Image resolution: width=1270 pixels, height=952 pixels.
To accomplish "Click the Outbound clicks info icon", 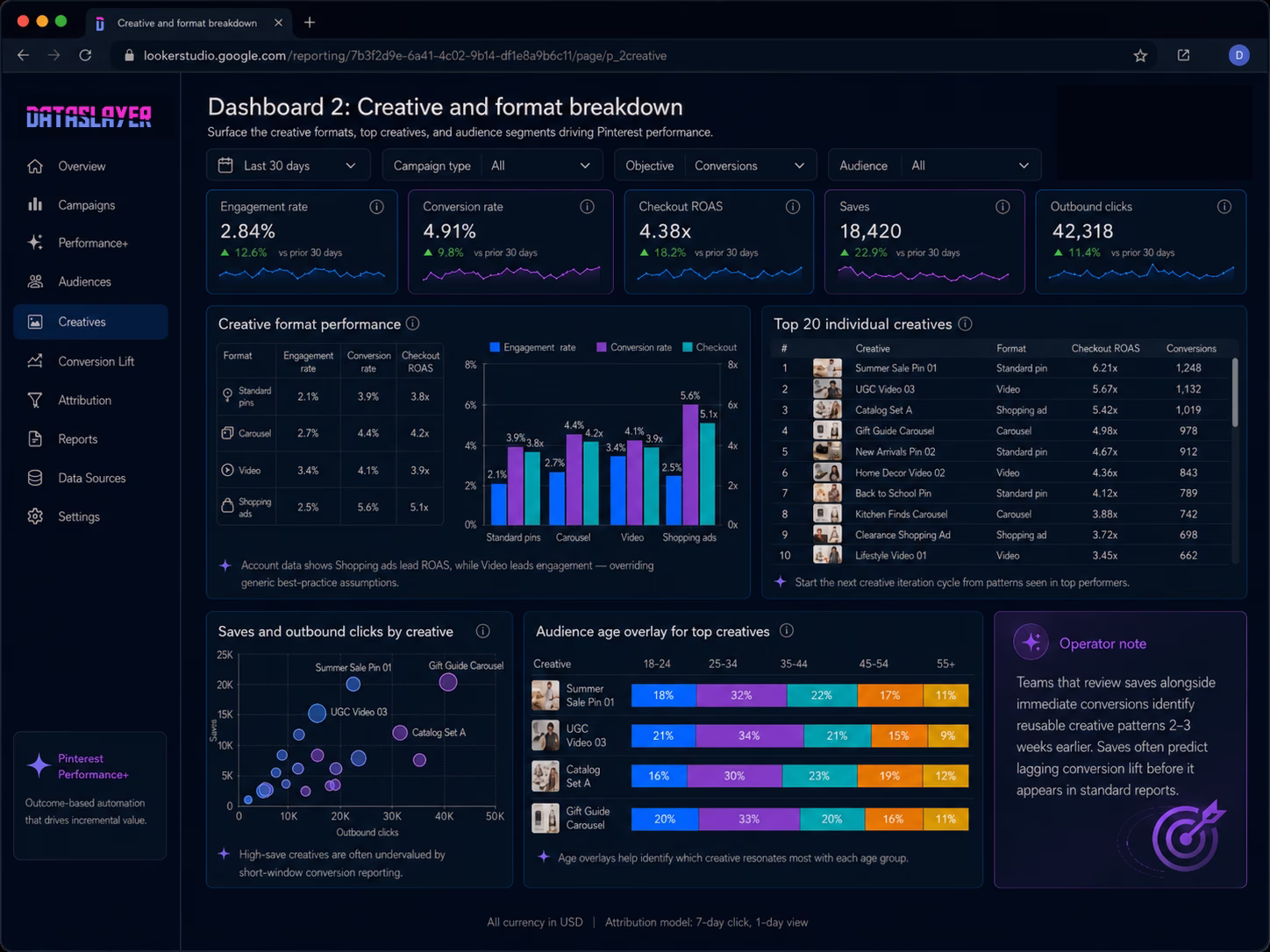I will click(1224, 207).
